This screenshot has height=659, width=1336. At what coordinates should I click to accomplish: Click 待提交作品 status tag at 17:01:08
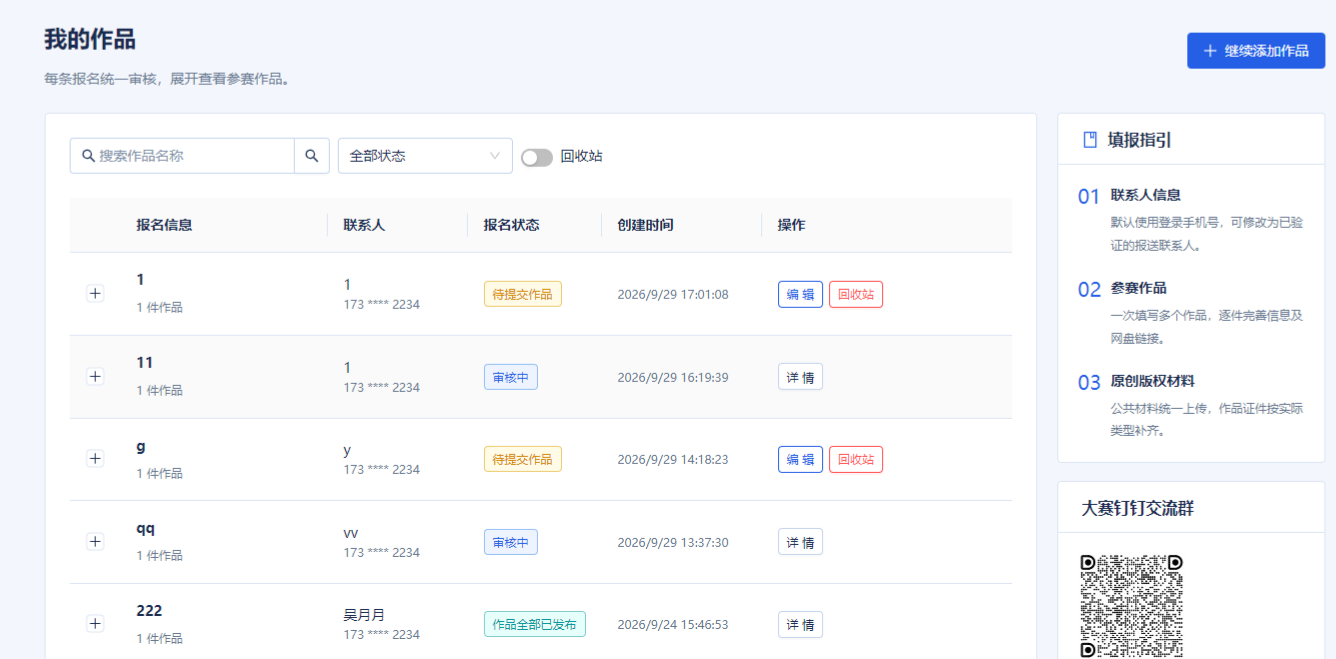522,294
